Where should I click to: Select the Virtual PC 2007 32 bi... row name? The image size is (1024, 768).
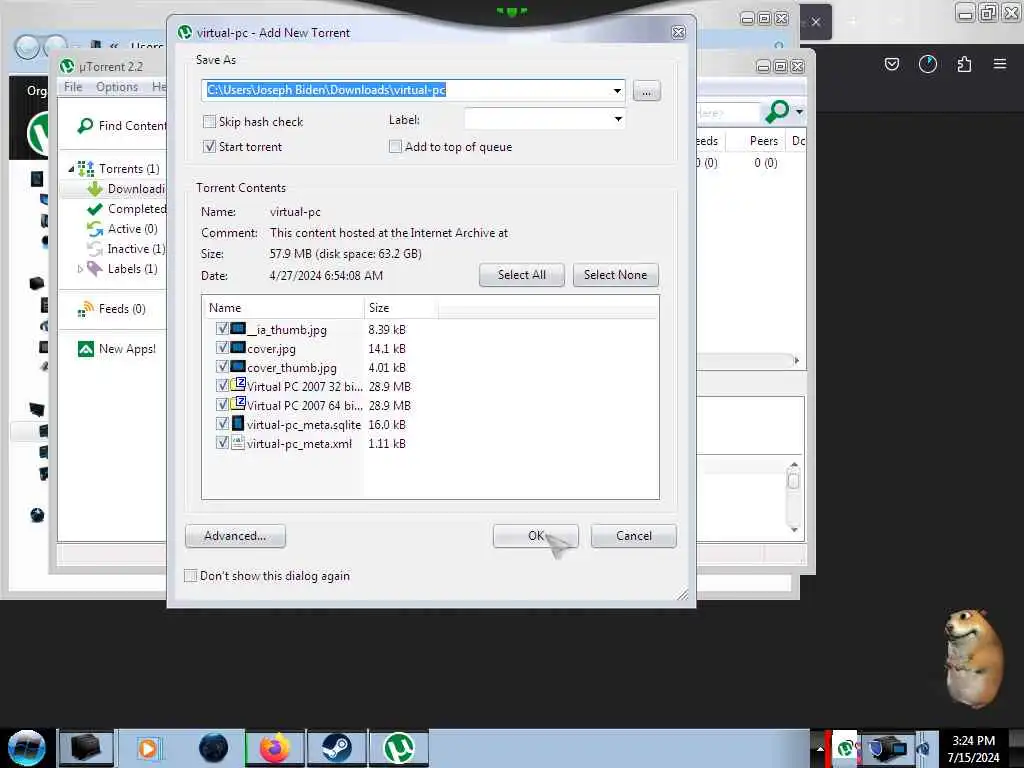coord(304,386)
